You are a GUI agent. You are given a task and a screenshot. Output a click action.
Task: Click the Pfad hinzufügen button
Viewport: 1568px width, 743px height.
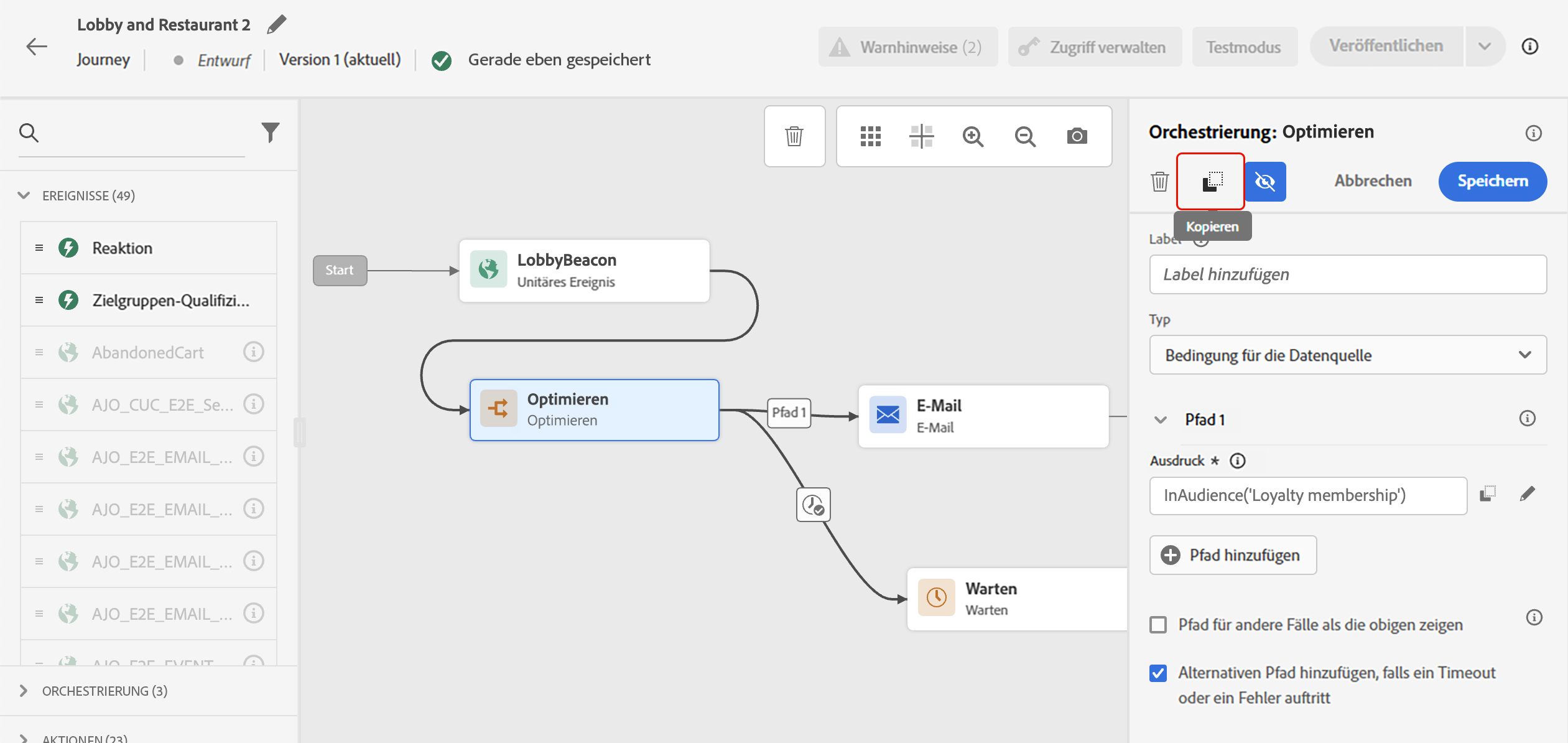1233,555
